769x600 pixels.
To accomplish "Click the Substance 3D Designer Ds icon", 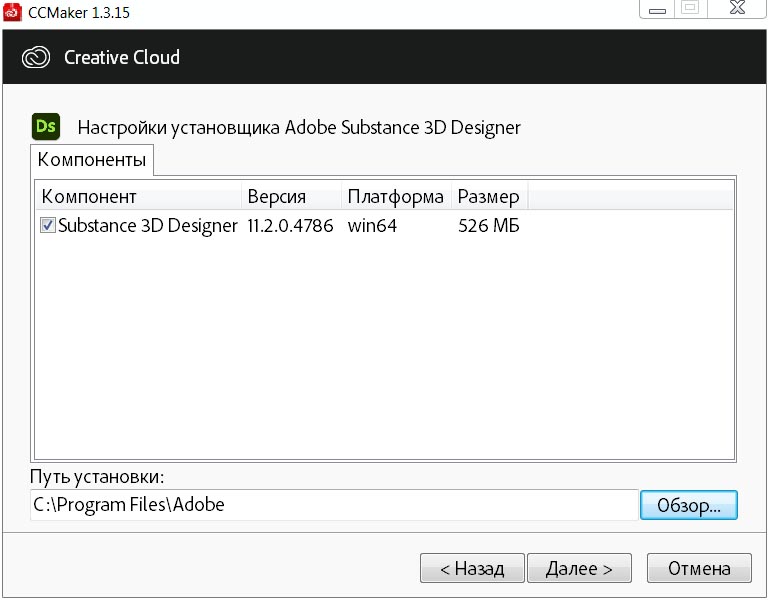I will tap(46, 127).
